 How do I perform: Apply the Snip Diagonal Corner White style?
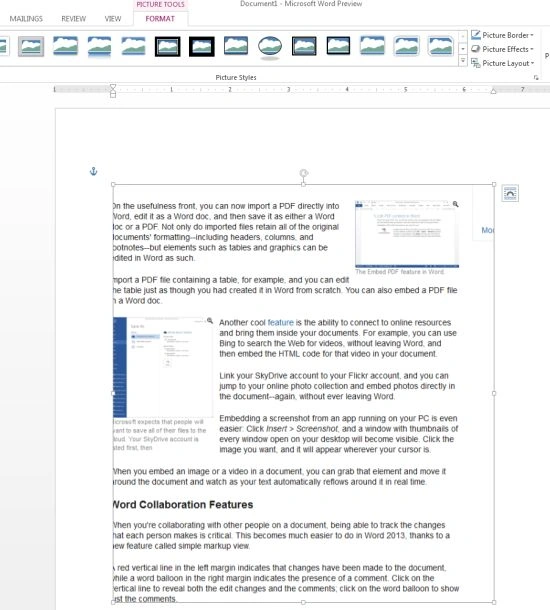441,46
